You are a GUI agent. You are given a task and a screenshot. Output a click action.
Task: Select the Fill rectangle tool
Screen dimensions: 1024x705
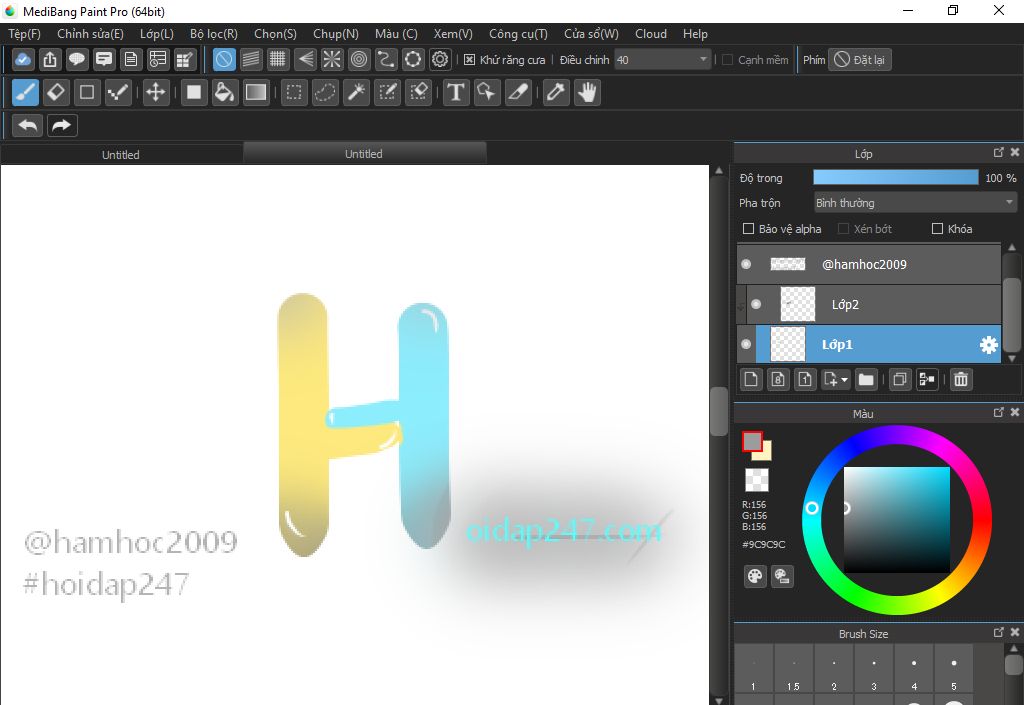(193, 92)
